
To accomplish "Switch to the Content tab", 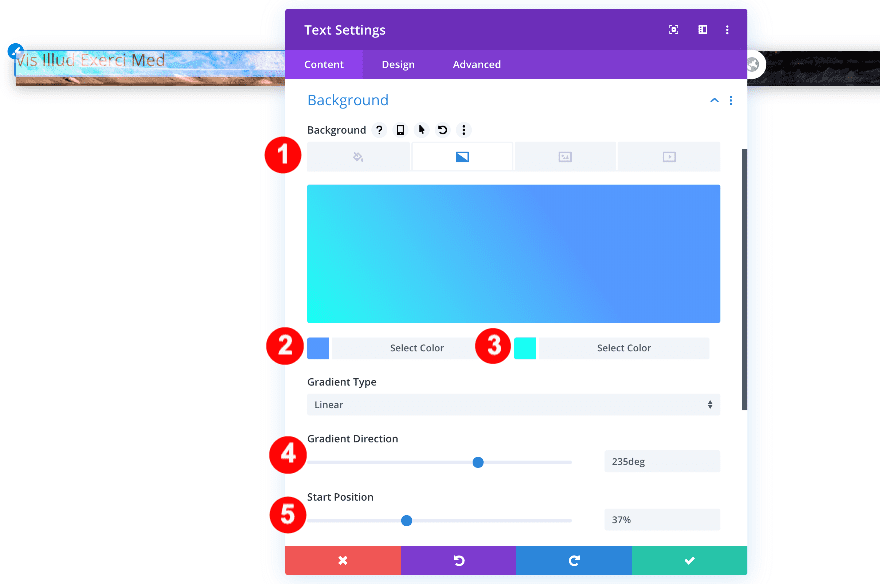I will tap(324, 65).
